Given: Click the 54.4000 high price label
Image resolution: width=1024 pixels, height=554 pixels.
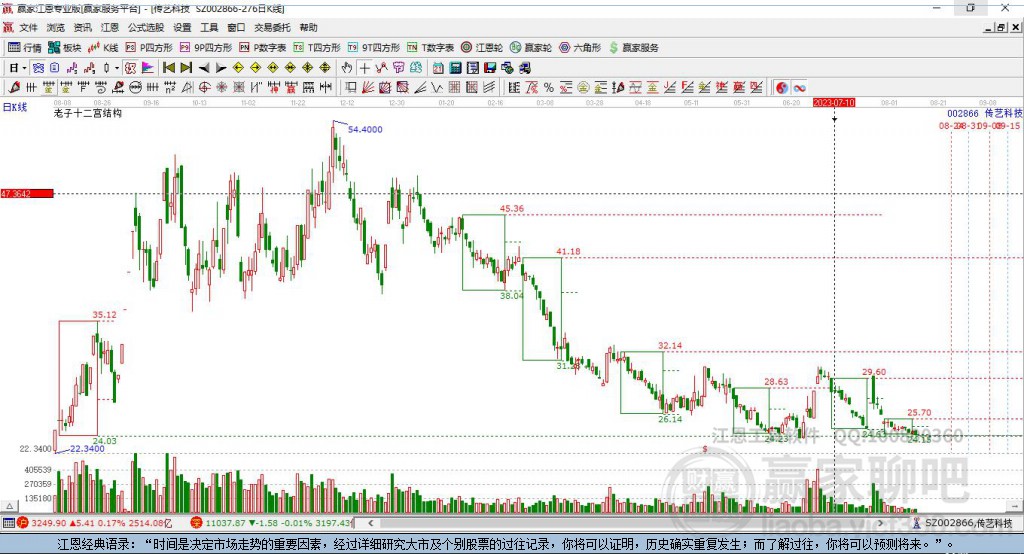Looking at the screenshot, I should click(365, 129).
